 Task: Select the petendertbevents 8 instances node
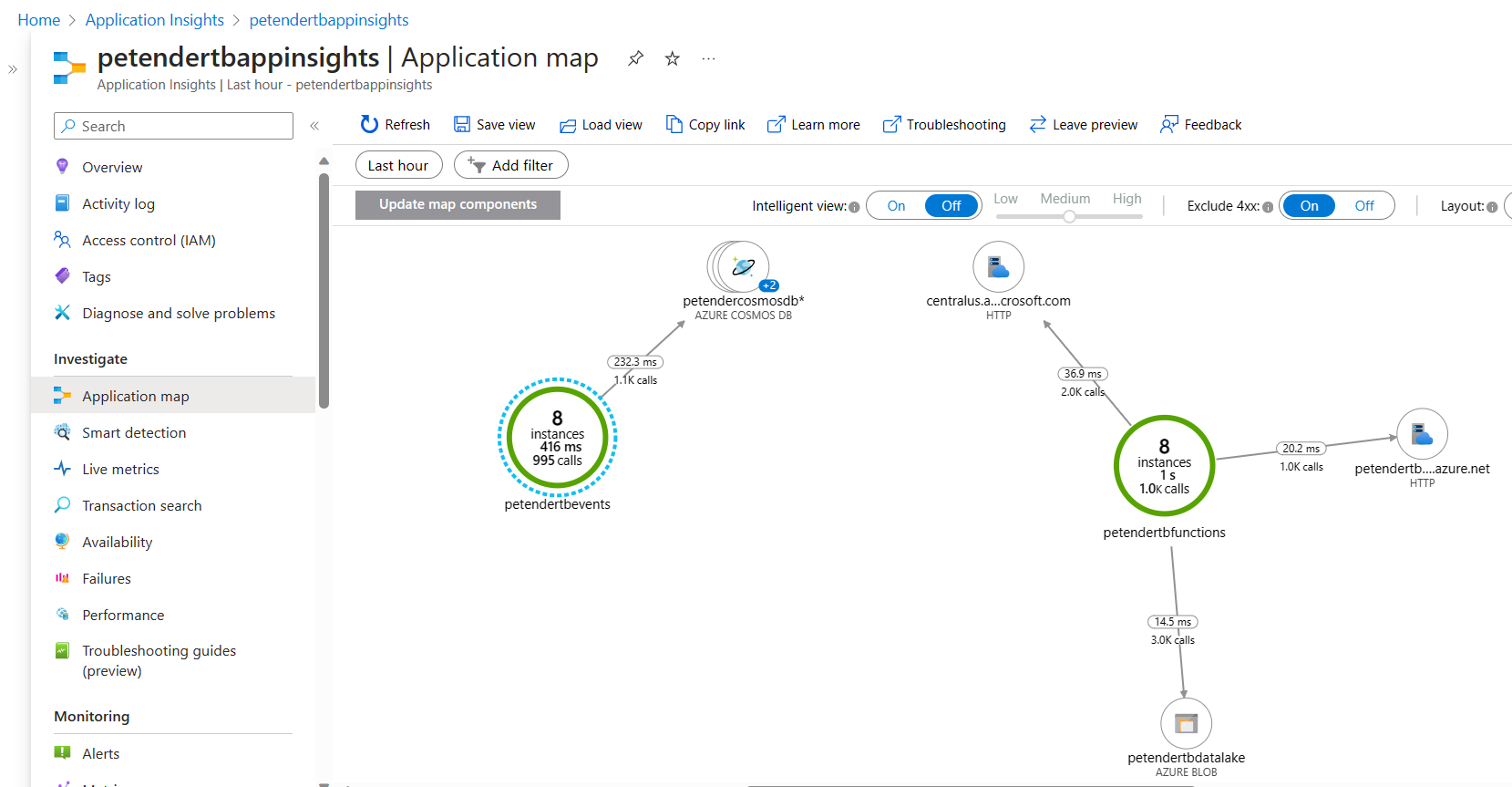[558, 438]
